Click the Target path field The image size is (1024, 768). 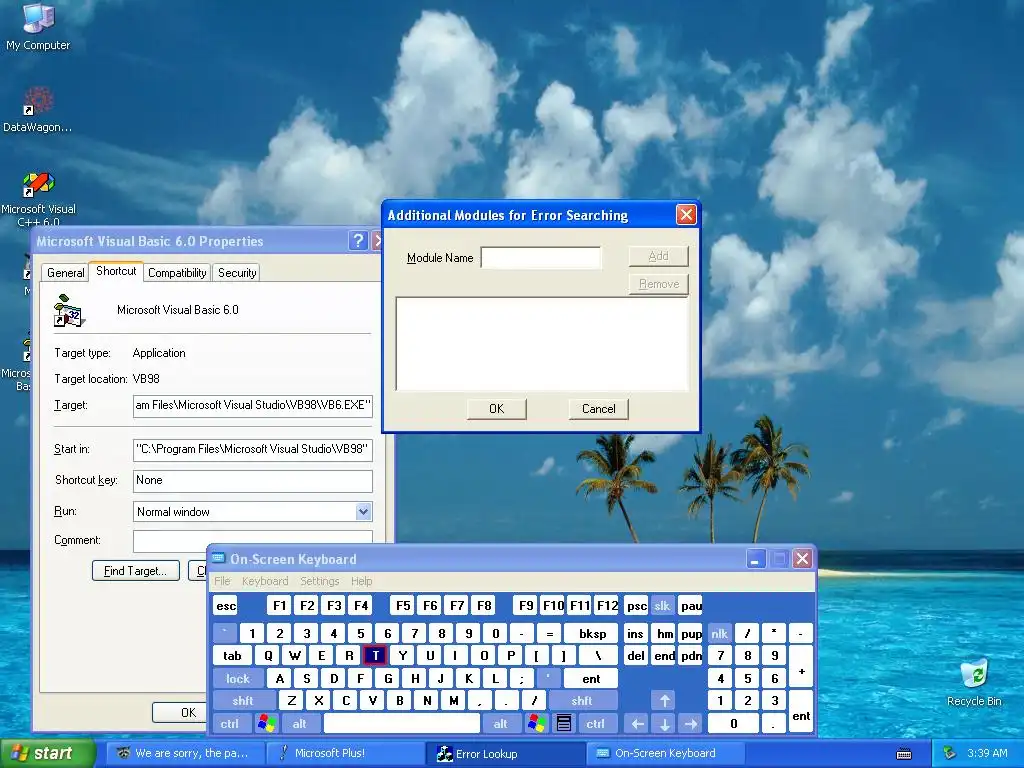click(x=253, y=406)
